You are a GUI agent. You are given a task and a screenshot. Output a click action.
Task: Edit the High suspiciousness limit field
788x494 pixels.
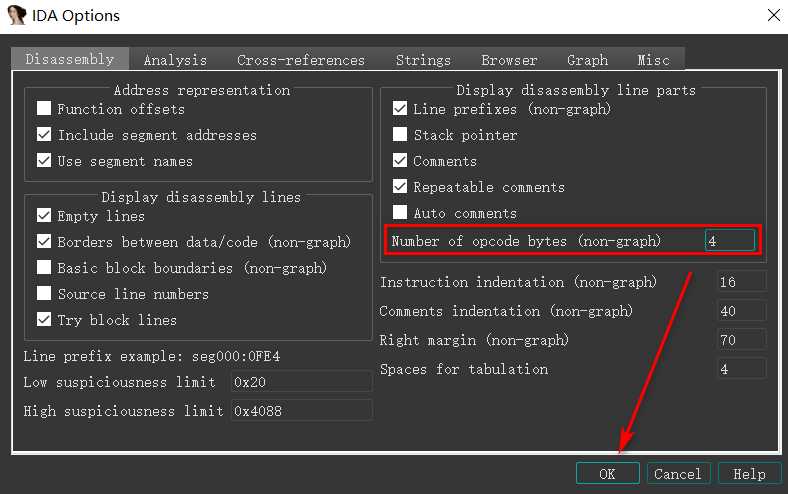(x=301, y=411)
